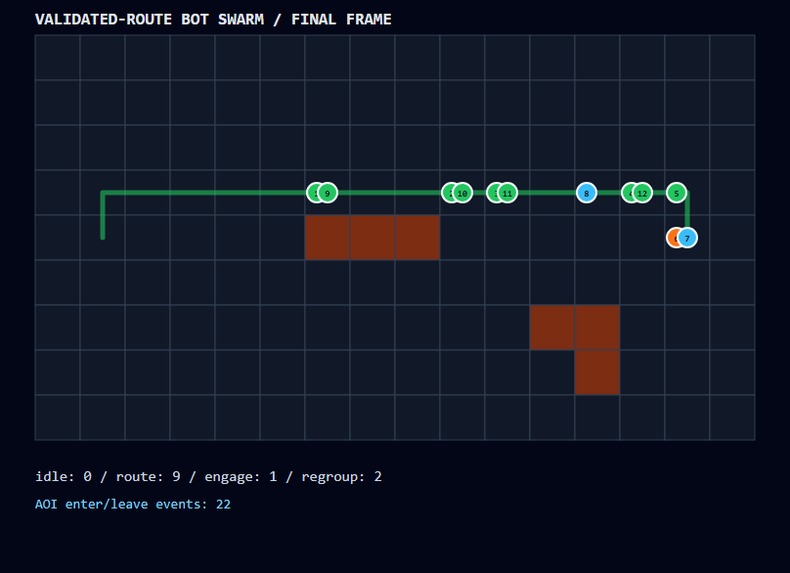Image resolution: width=790 pixels, height=573 pixels.
Task: Select blue bot number 8
Action: pyautogui.click(x=586, y=193)
